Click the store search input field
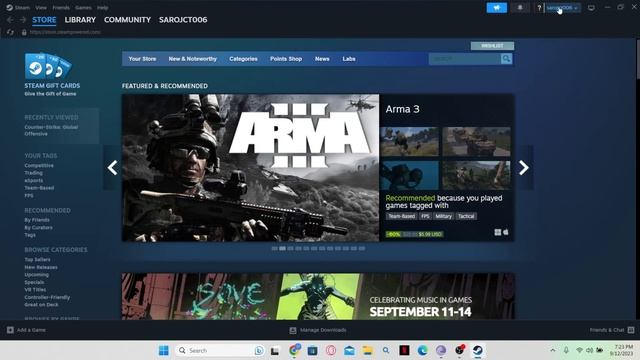Screen dimensions: 640x360 (464, 59)
